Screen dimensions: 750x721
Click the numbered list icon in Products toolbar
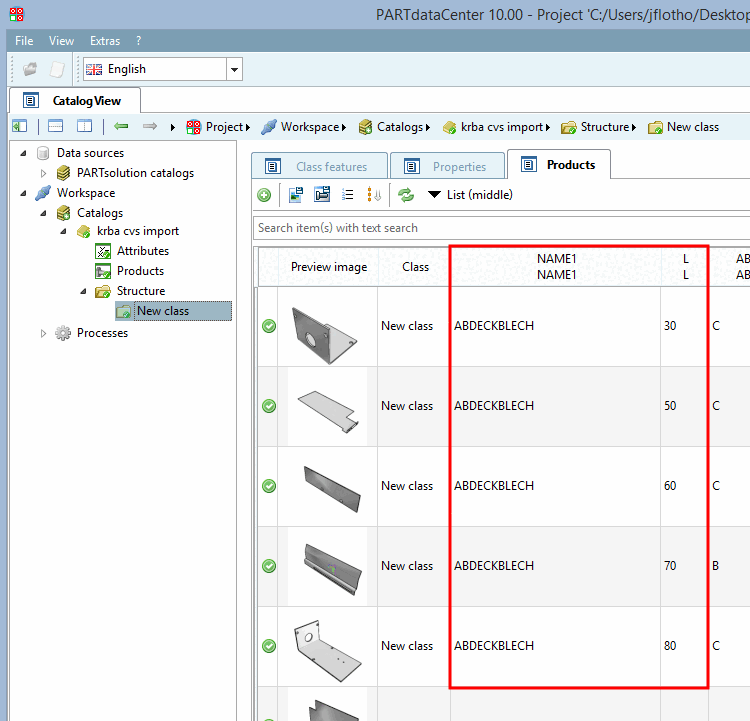click(348, 195)
